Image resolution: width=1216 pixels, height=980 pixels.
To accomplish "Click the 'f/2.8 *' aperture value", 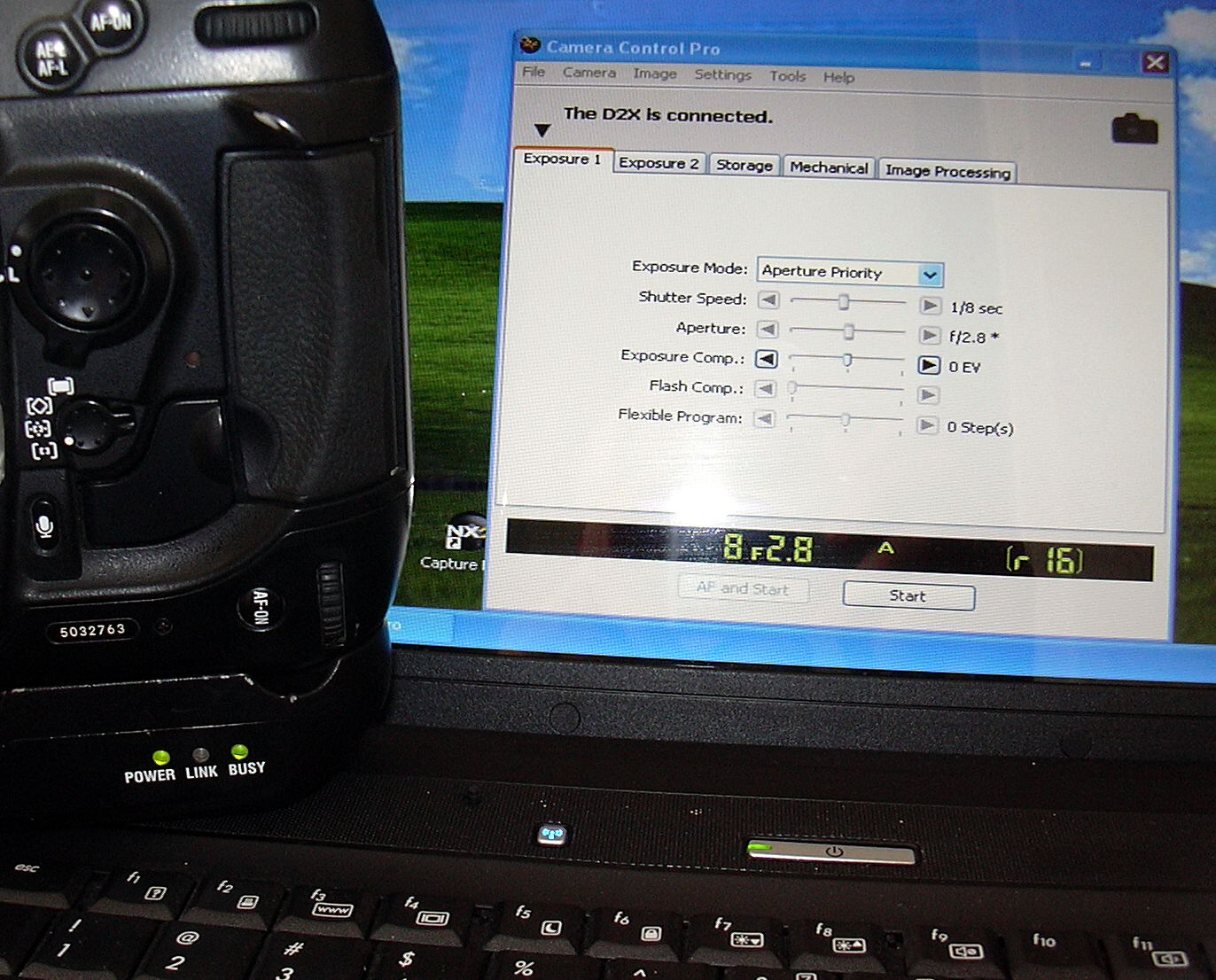I will (974, 338).
